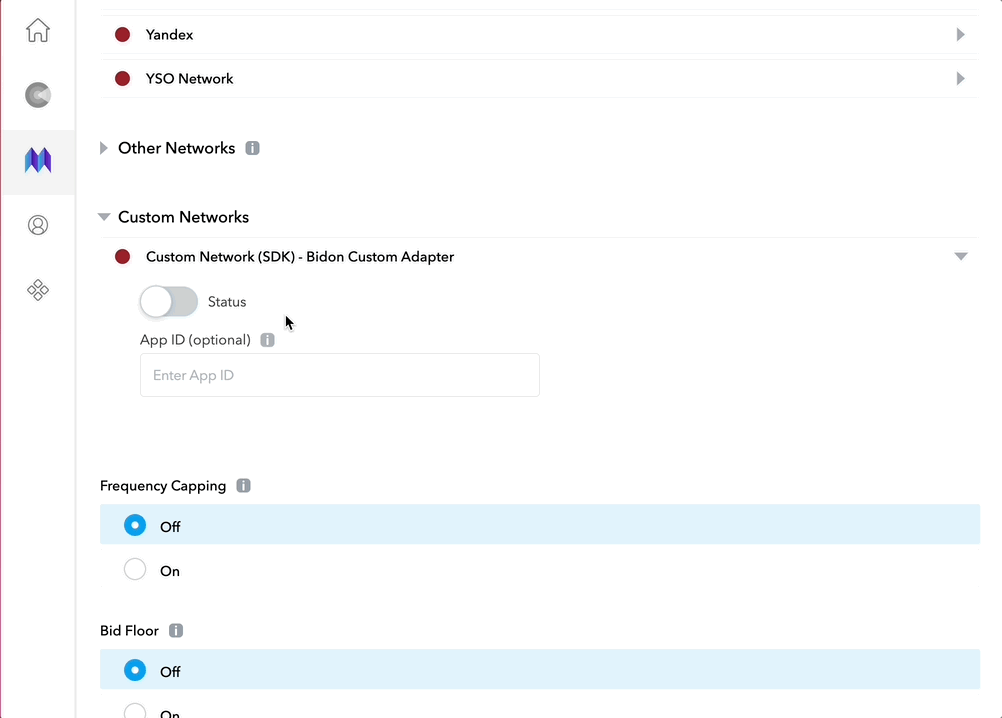Collapse the Bidon Custom Adapter row arrow
1002x718 pixels.
pos(960,257)
